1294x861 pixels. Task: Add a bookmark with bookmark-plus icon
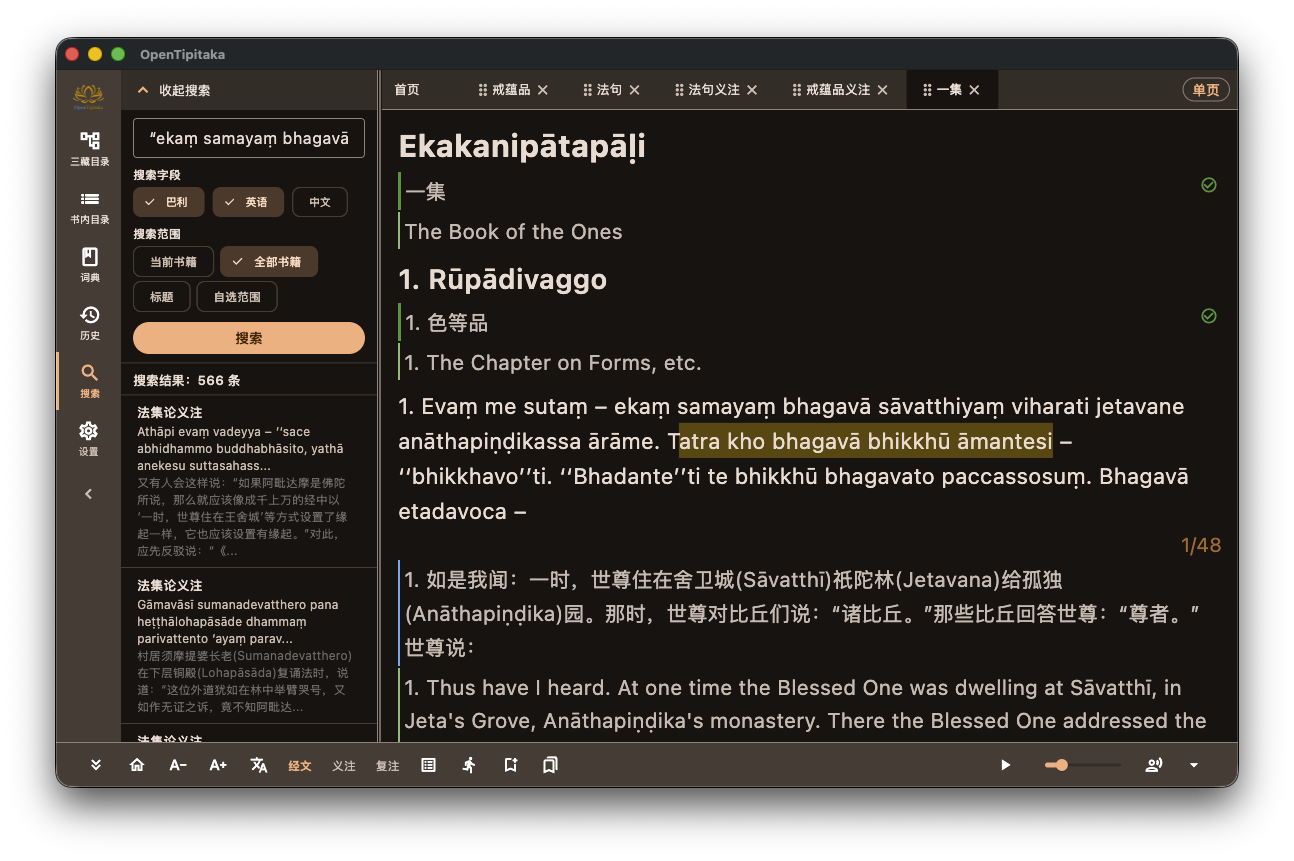pyautogui.click(x=510, y=765)
